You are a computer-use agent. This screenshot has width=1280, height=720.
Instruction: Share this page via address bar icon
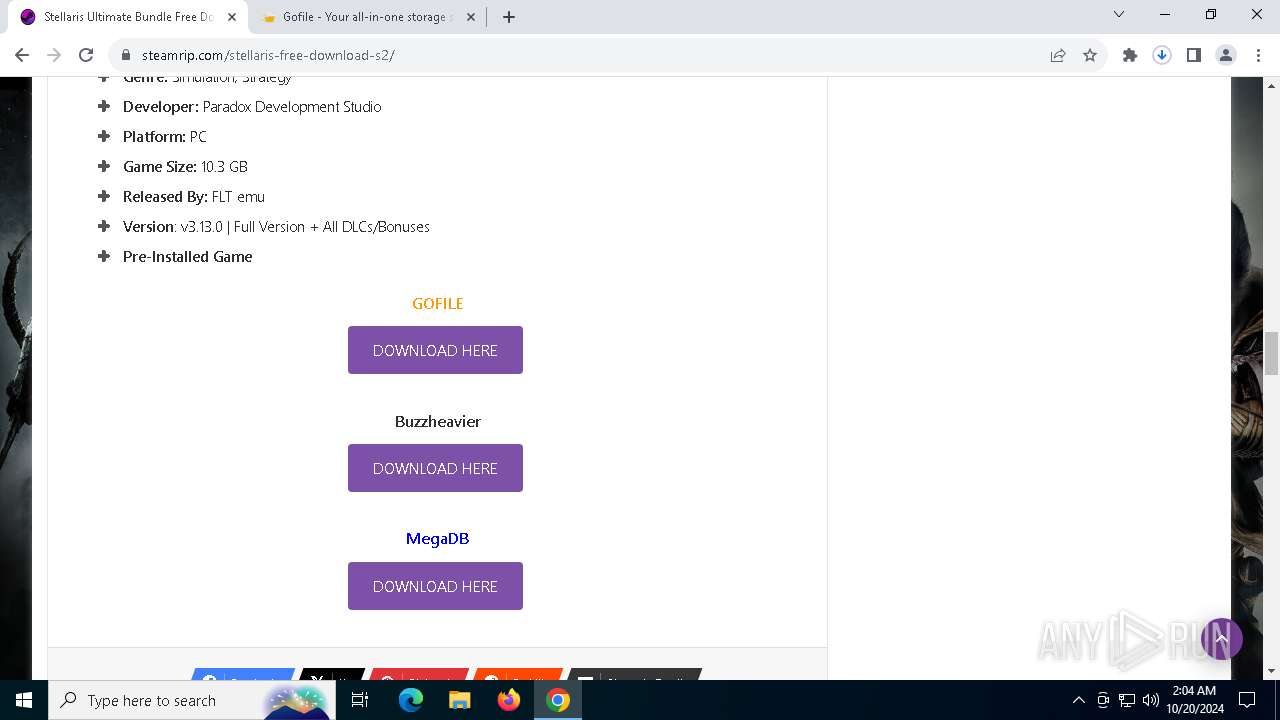point(1058,55)
